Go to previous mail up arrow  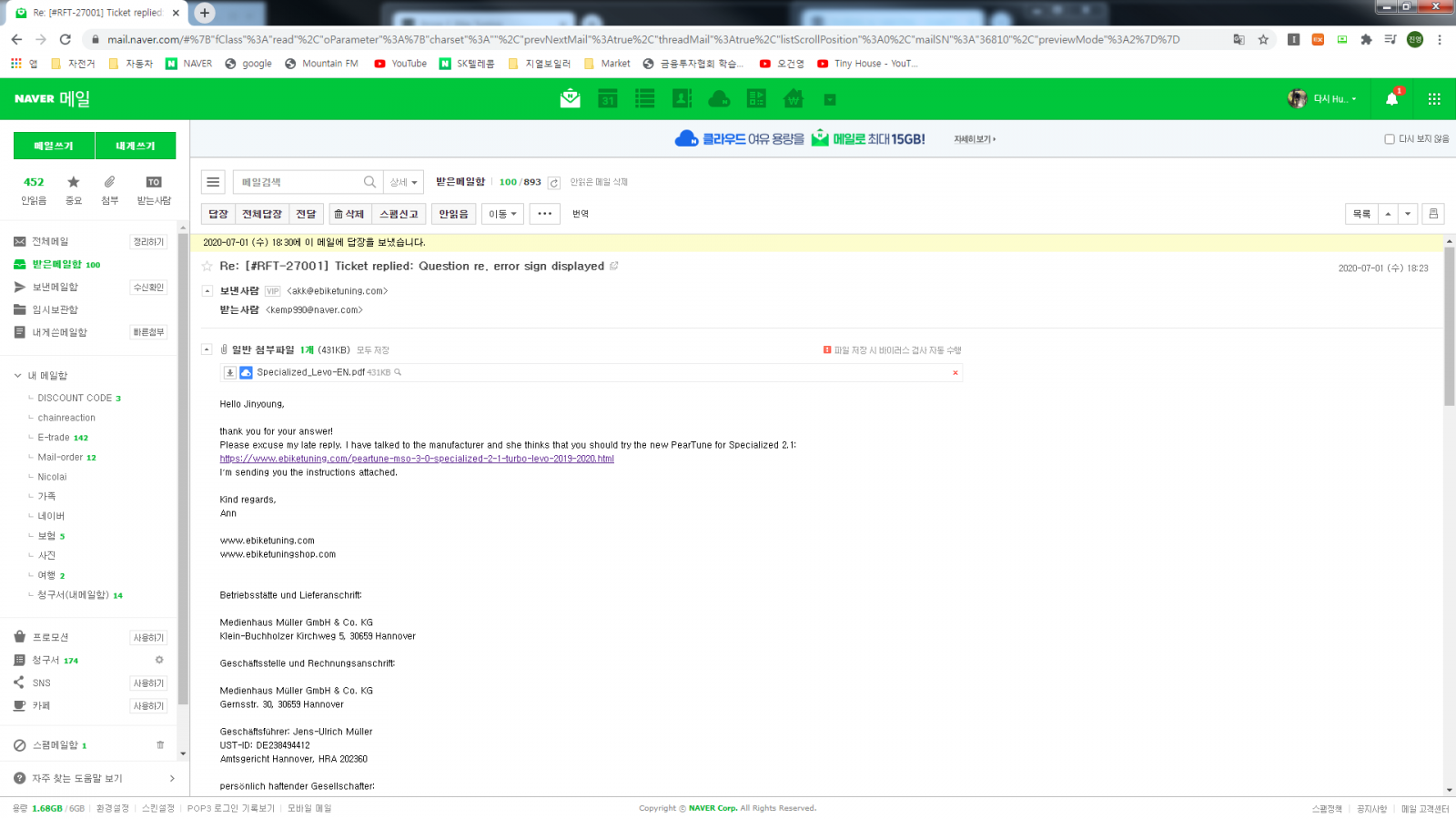(1388, 214)
